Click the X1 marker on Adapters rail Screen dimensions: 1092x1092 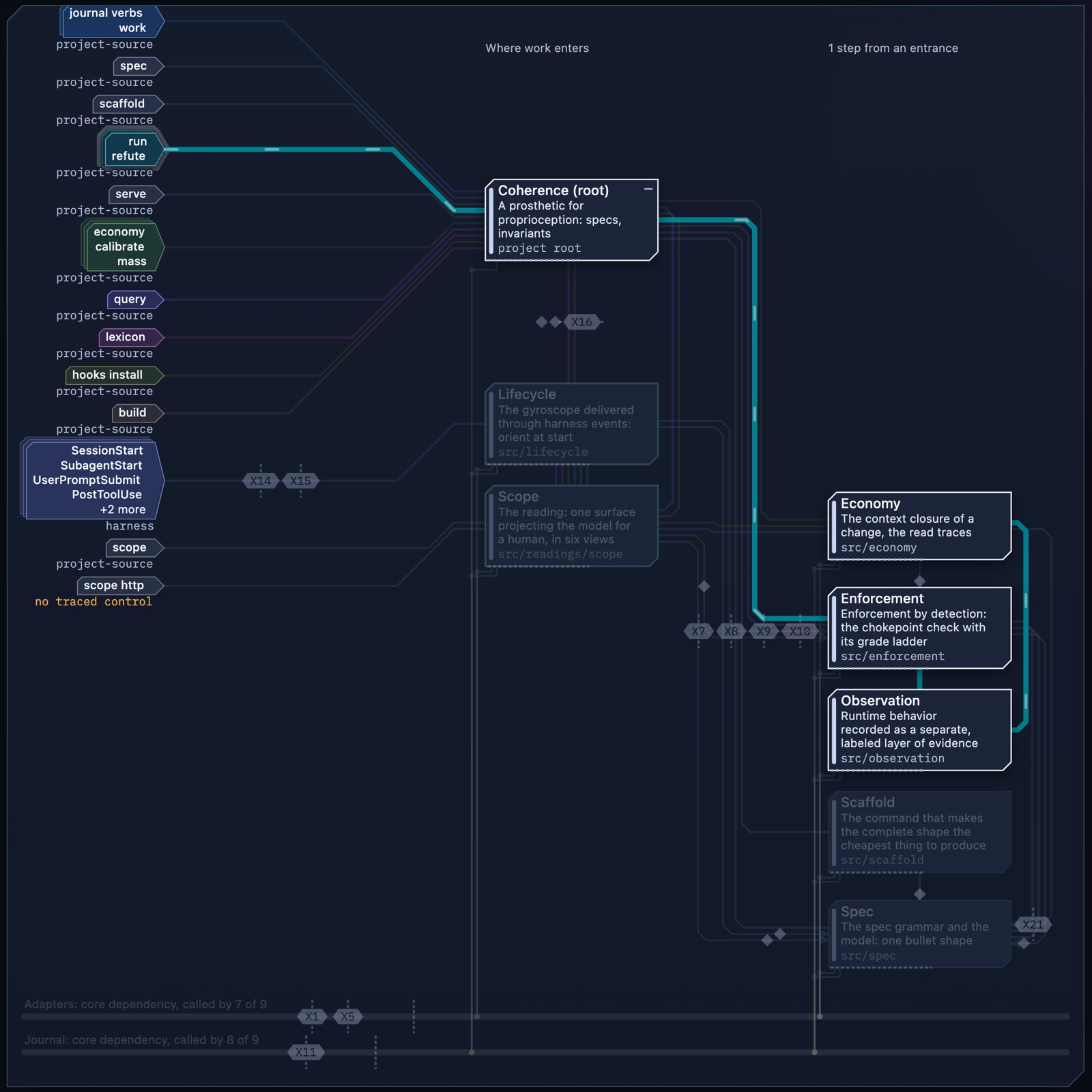click(312, 1016)
